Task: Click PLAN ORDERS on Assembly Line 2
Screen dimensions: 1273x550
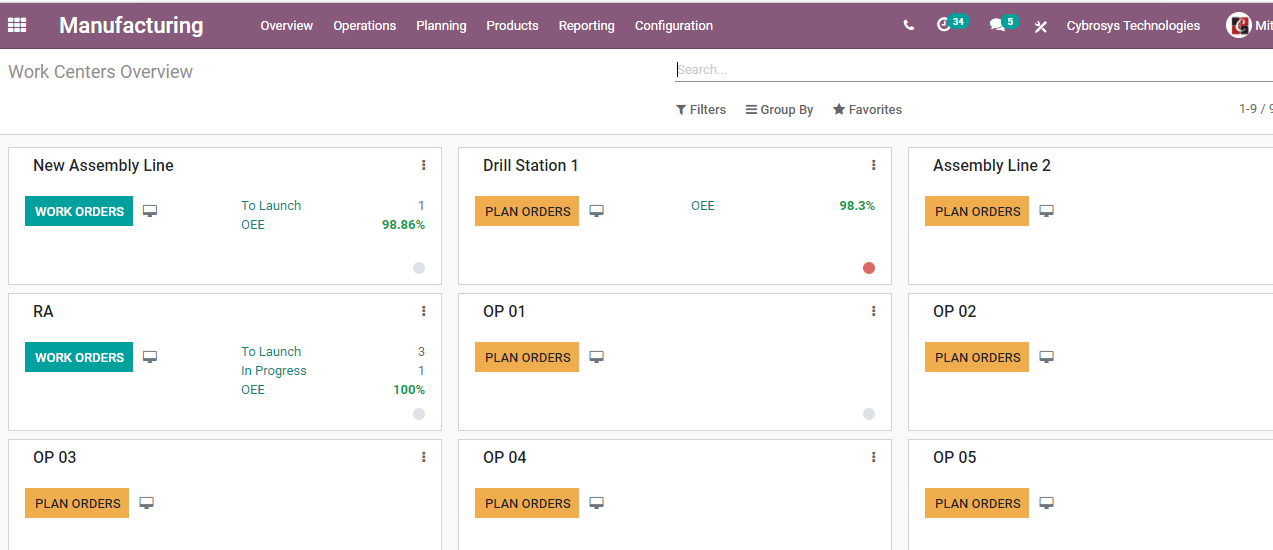Action: 977,211
